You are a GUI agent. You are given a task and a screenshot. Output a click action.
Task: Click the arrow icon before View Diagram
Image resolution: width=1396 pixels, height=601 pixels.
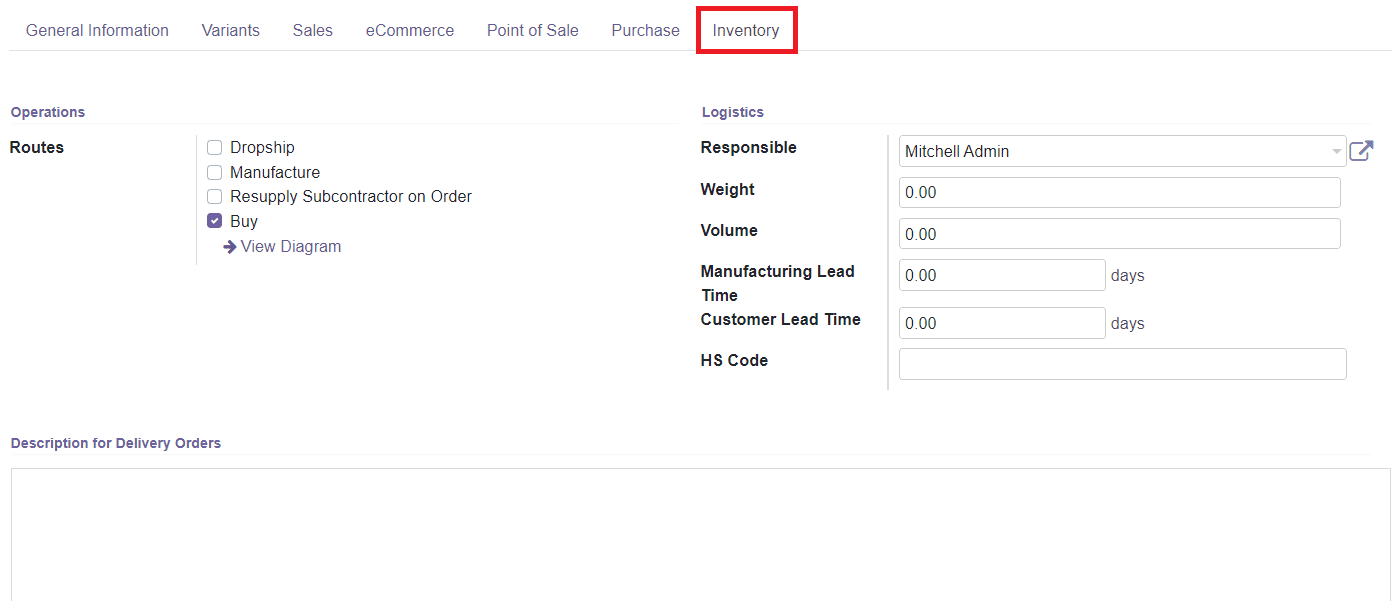[230, 246]
